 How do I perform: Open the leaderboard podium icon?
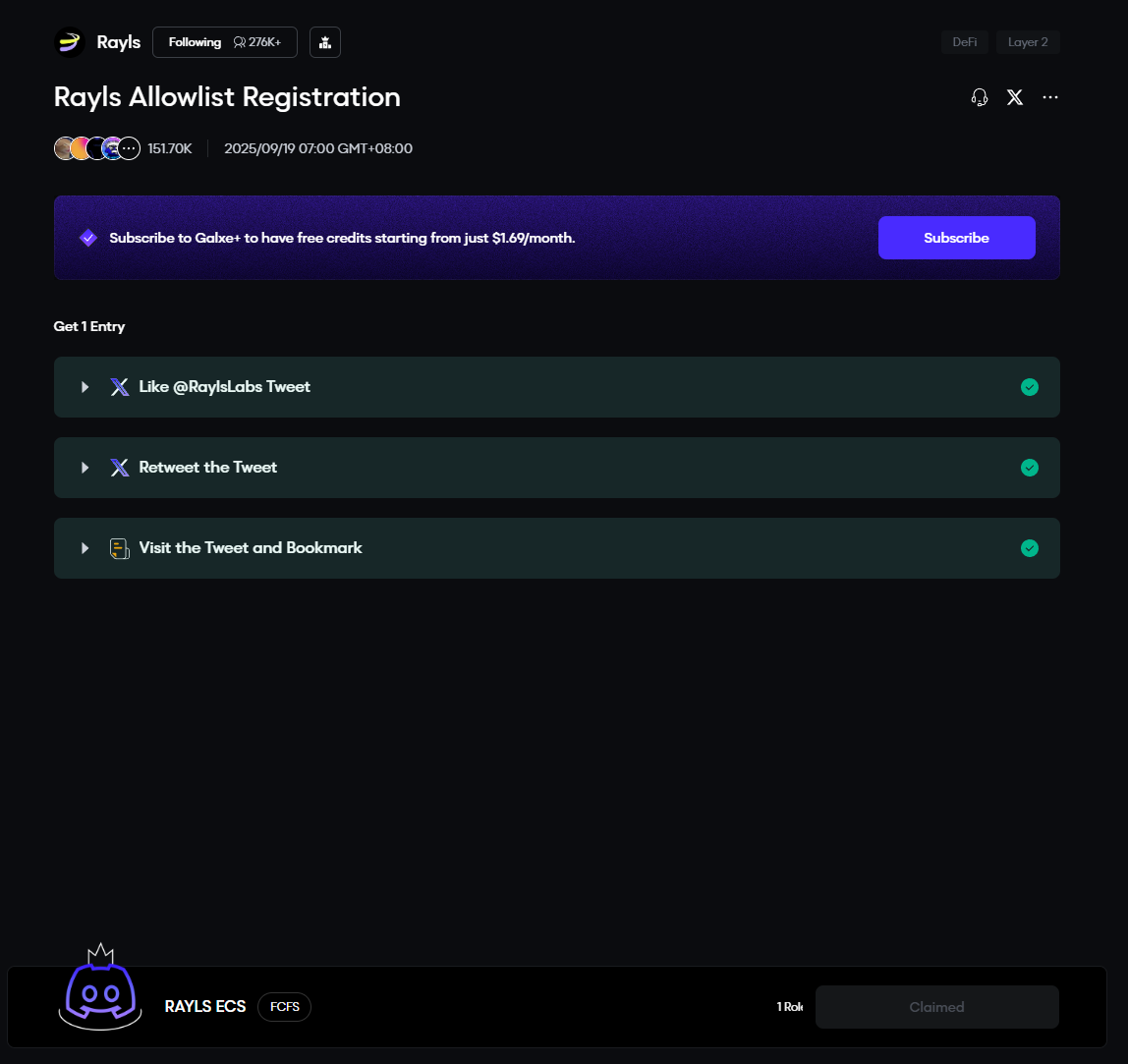point(325,42)
